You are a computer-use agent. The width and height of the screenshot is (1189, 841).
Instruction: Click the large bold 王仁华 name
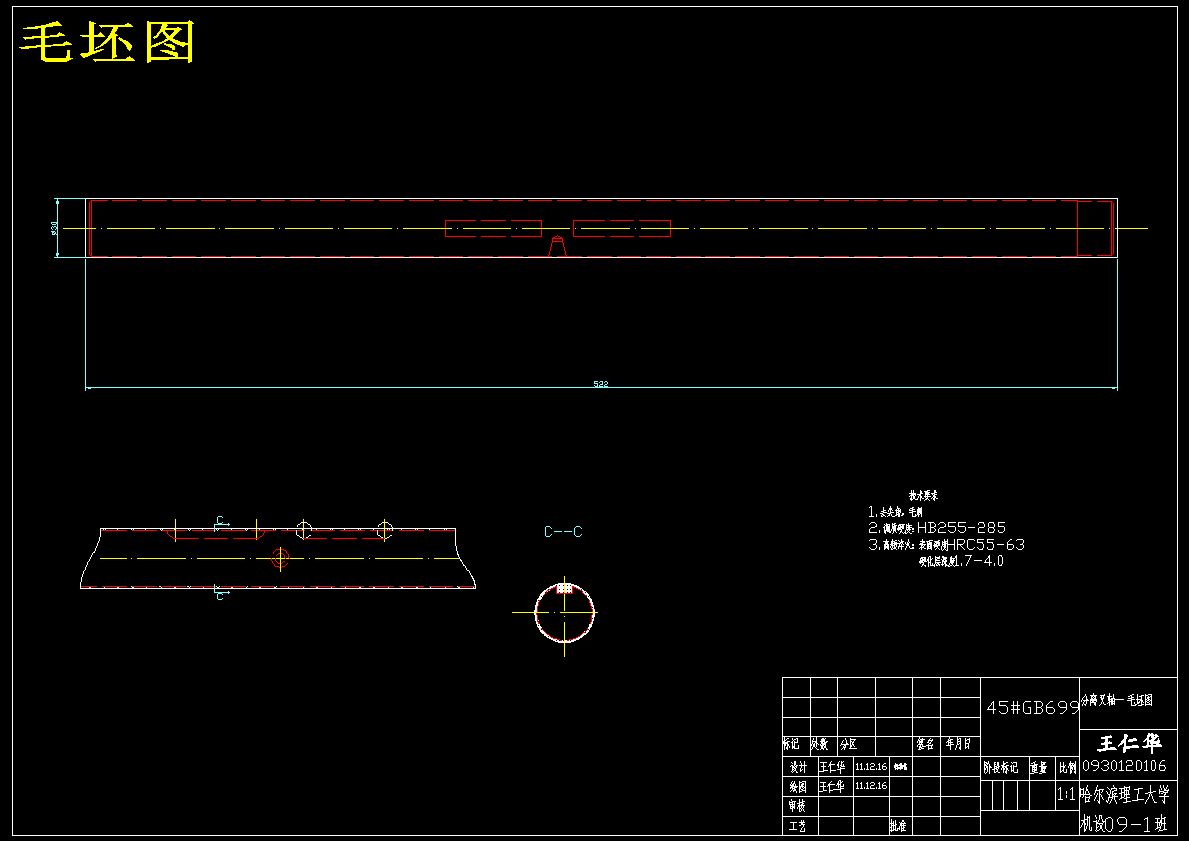pyautogui.click(x=1128, y=743)
